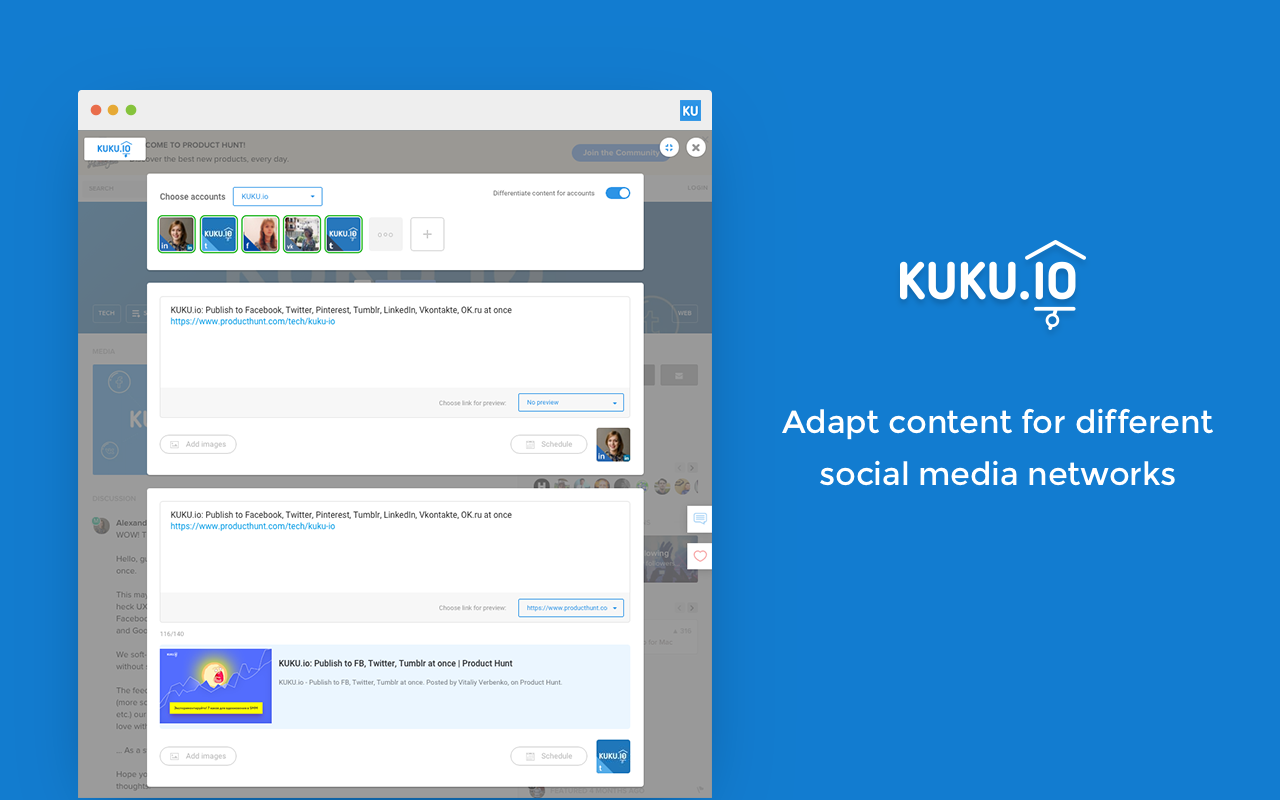The image size is (1280, 800).
Task: Click the KU extension icon in browser toolbar
Action: [x=690, y=110]
